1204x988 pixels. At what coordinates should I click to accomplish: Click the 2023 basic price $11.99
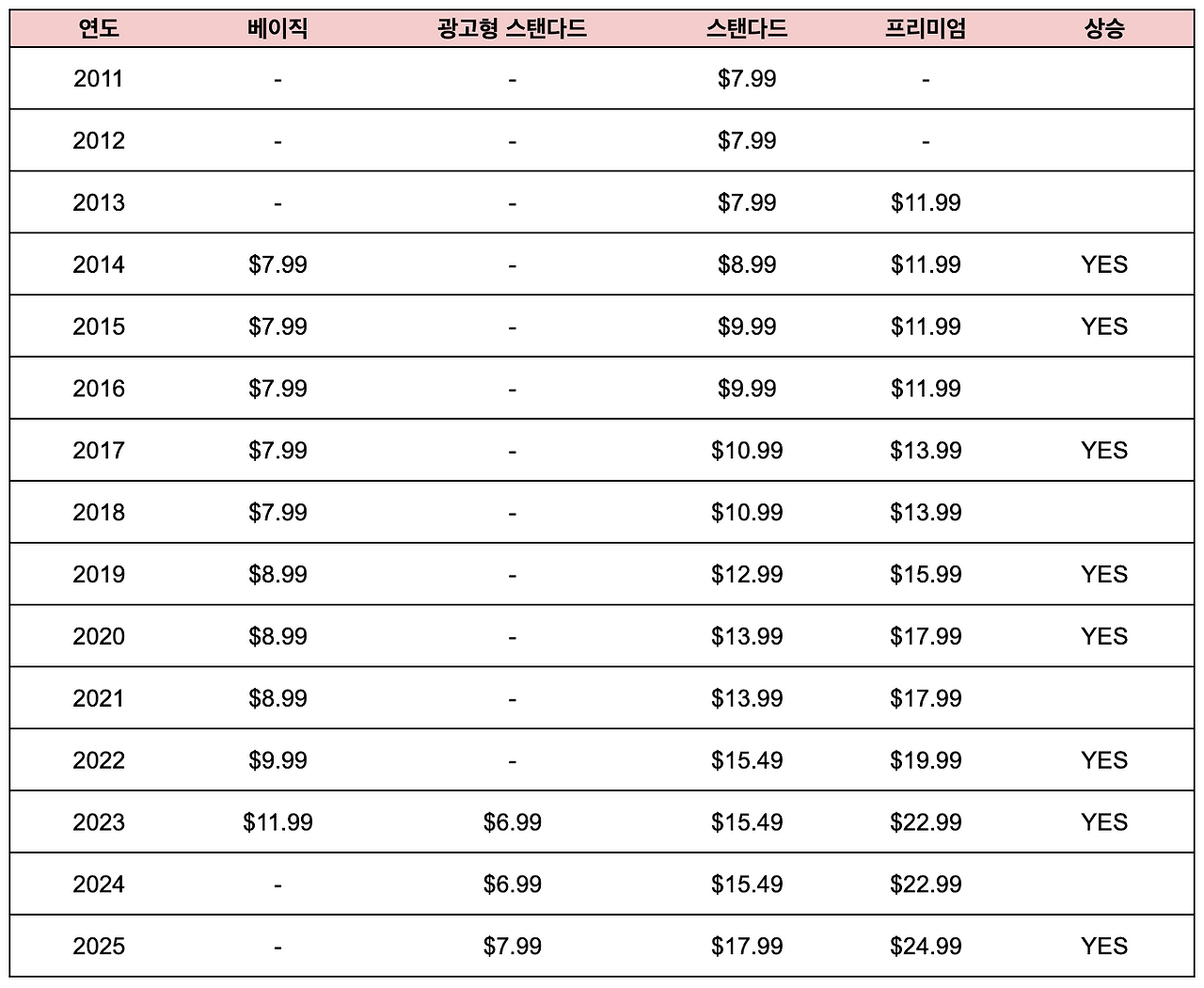pyautogui.click(x=277, y=822)
